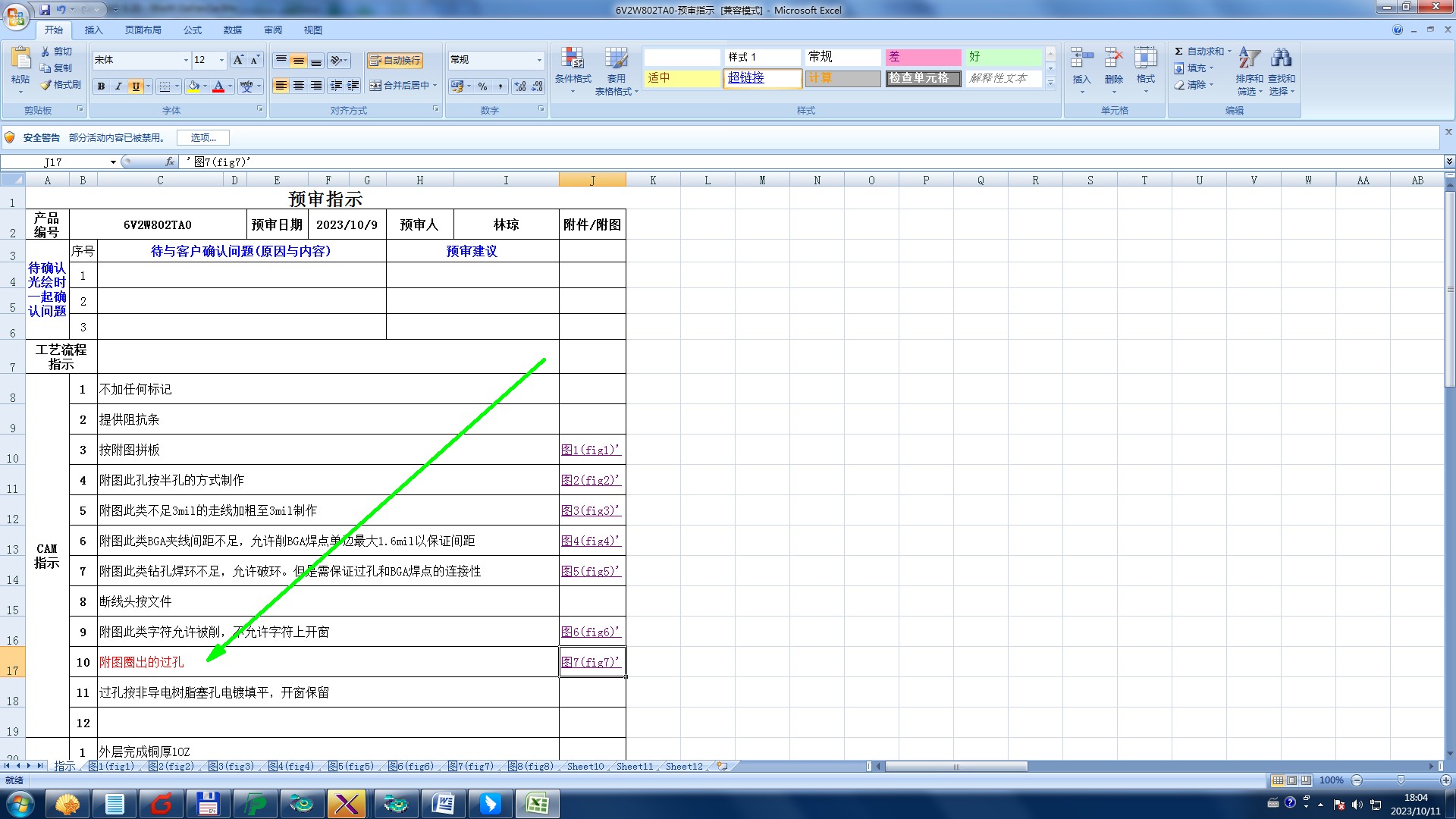Apply the red font color

click(218, 86)
